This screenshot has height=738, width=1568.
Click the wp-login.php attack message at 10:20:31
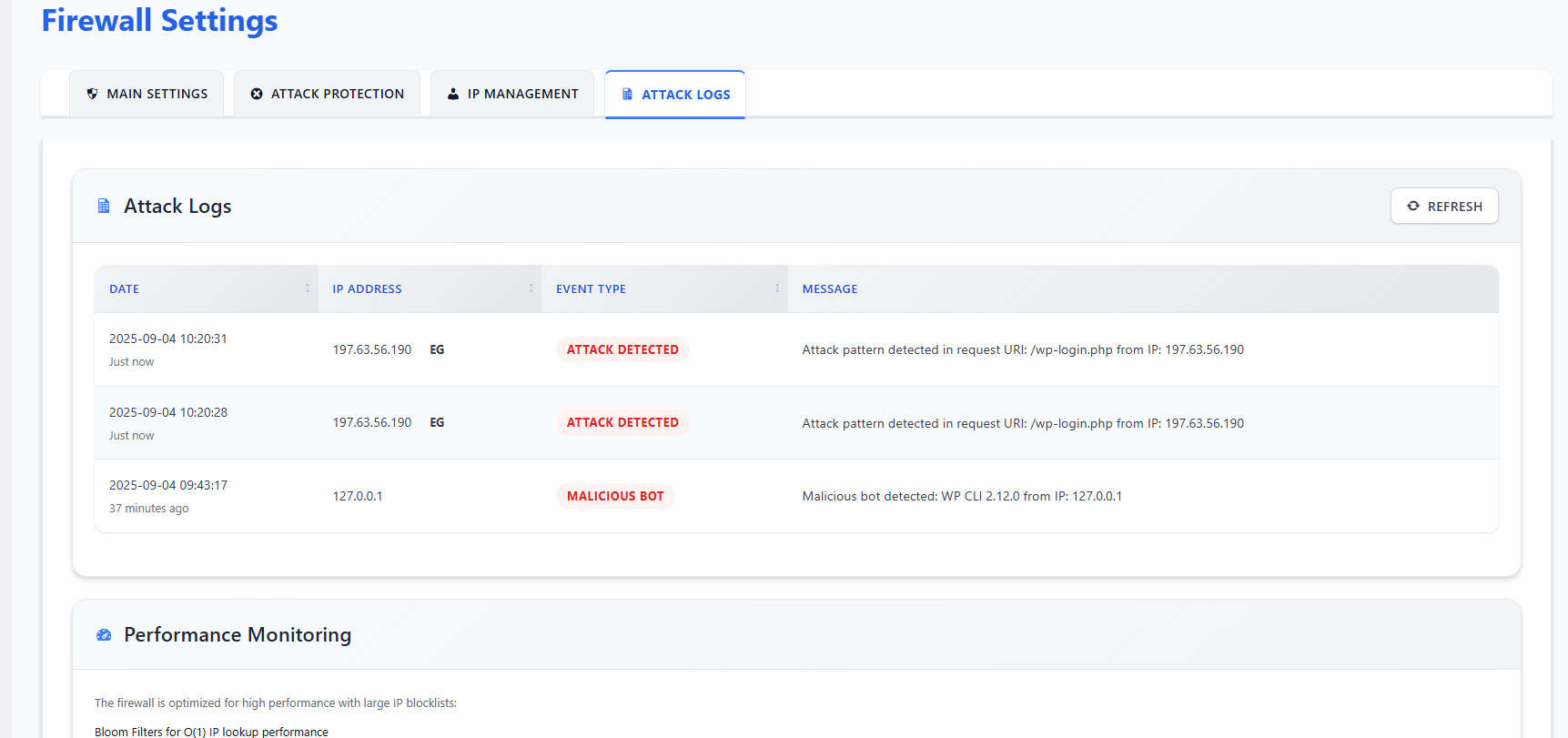[x=1023, y=349]
